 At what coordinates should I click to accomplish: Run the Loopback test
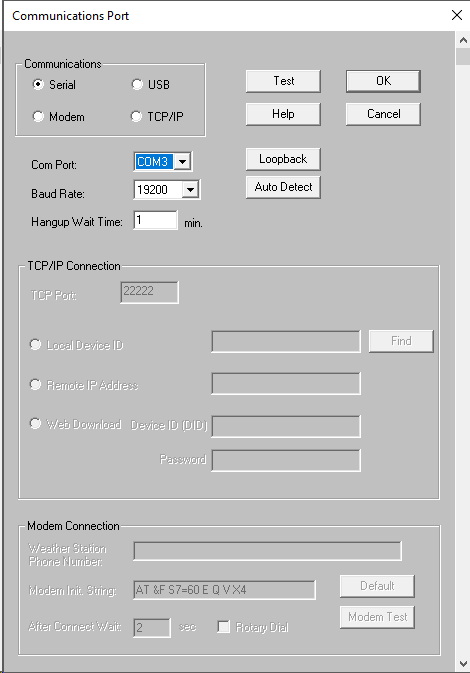coord(283,159)
